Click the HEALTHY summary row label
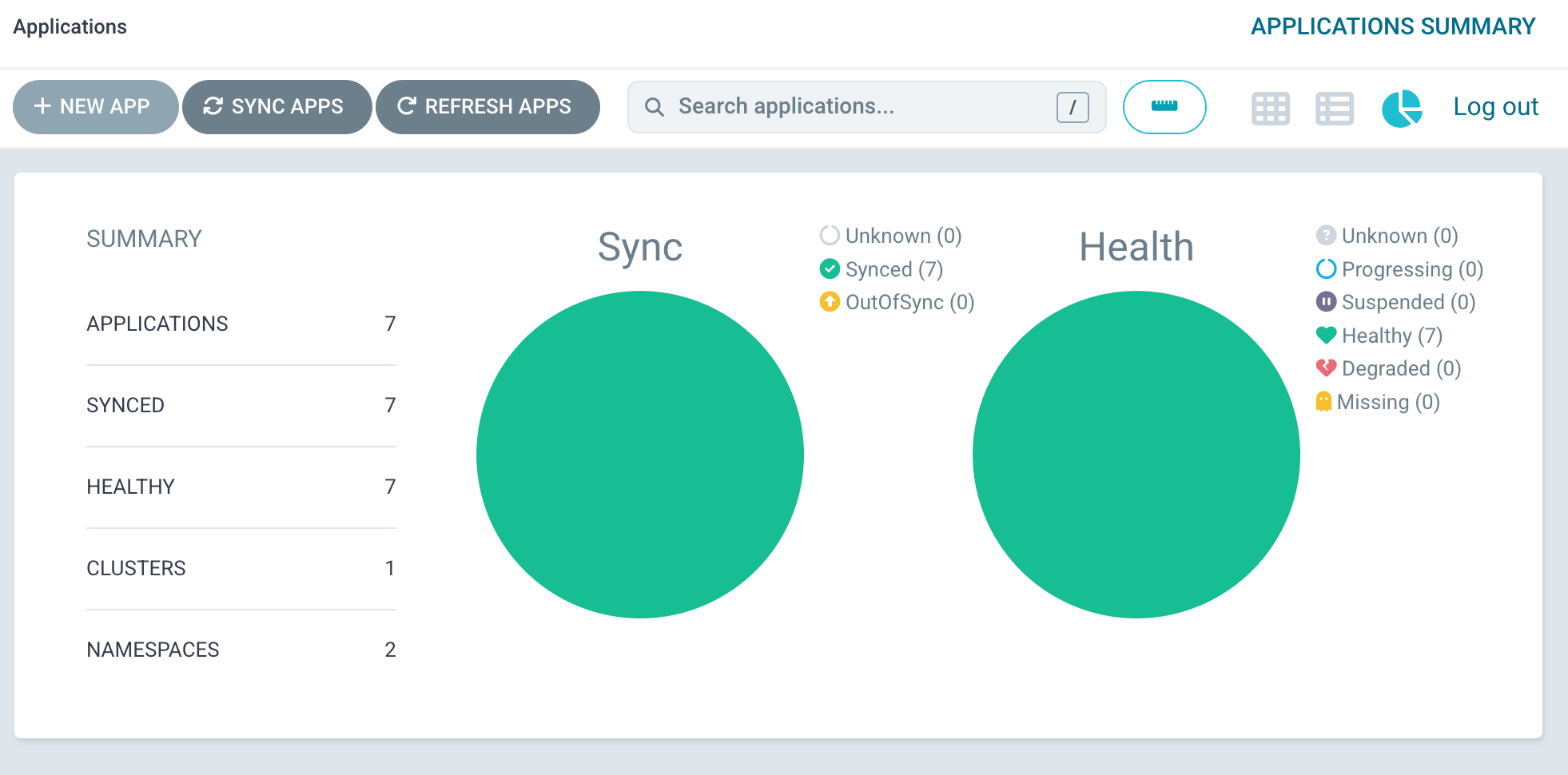Viewport: 1568px width, 775px height. (x=130, y=487)
